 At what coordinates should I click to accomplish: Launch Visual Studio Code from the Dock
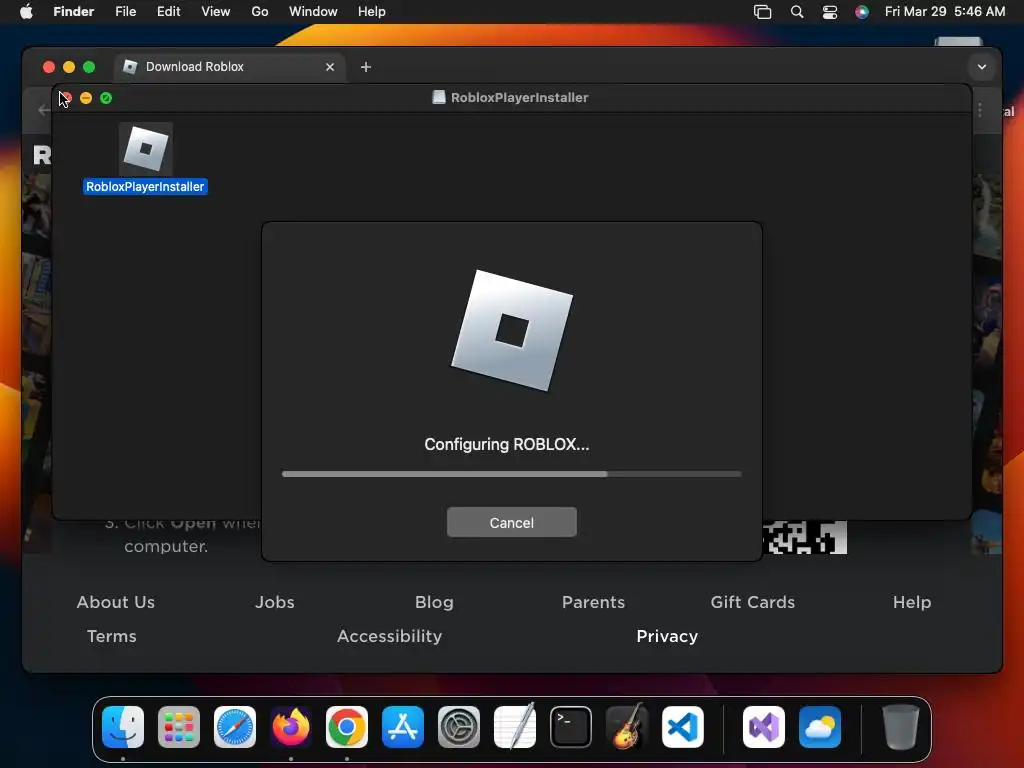[x=682, y=727]
